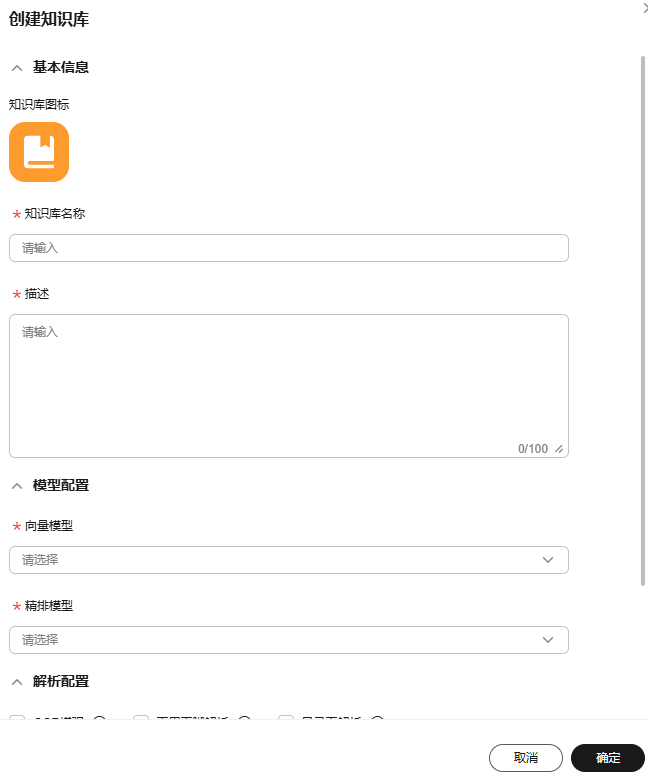Image resolution: width=648 pixels, height=775 pixels.
Task: Click the description textarea resize handle
Action: pos(559,449)
